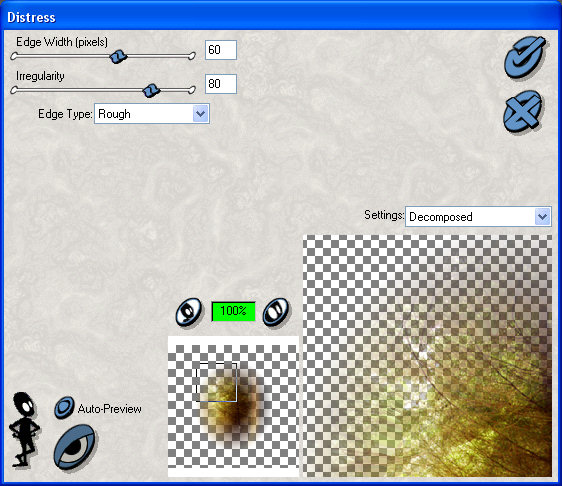Screen dimensions: 562x486
Task: Apply effect with the checkmark OK icon
Action: click(525, 57)
